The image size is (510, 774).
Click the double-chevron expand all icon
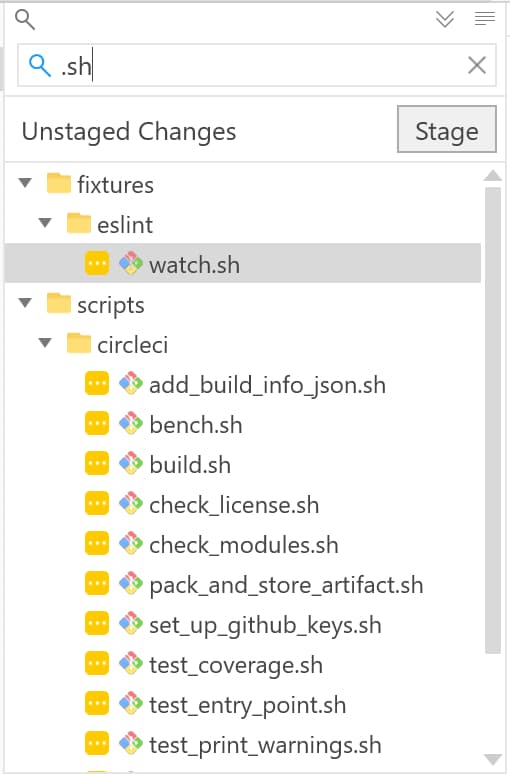[445, 19]
